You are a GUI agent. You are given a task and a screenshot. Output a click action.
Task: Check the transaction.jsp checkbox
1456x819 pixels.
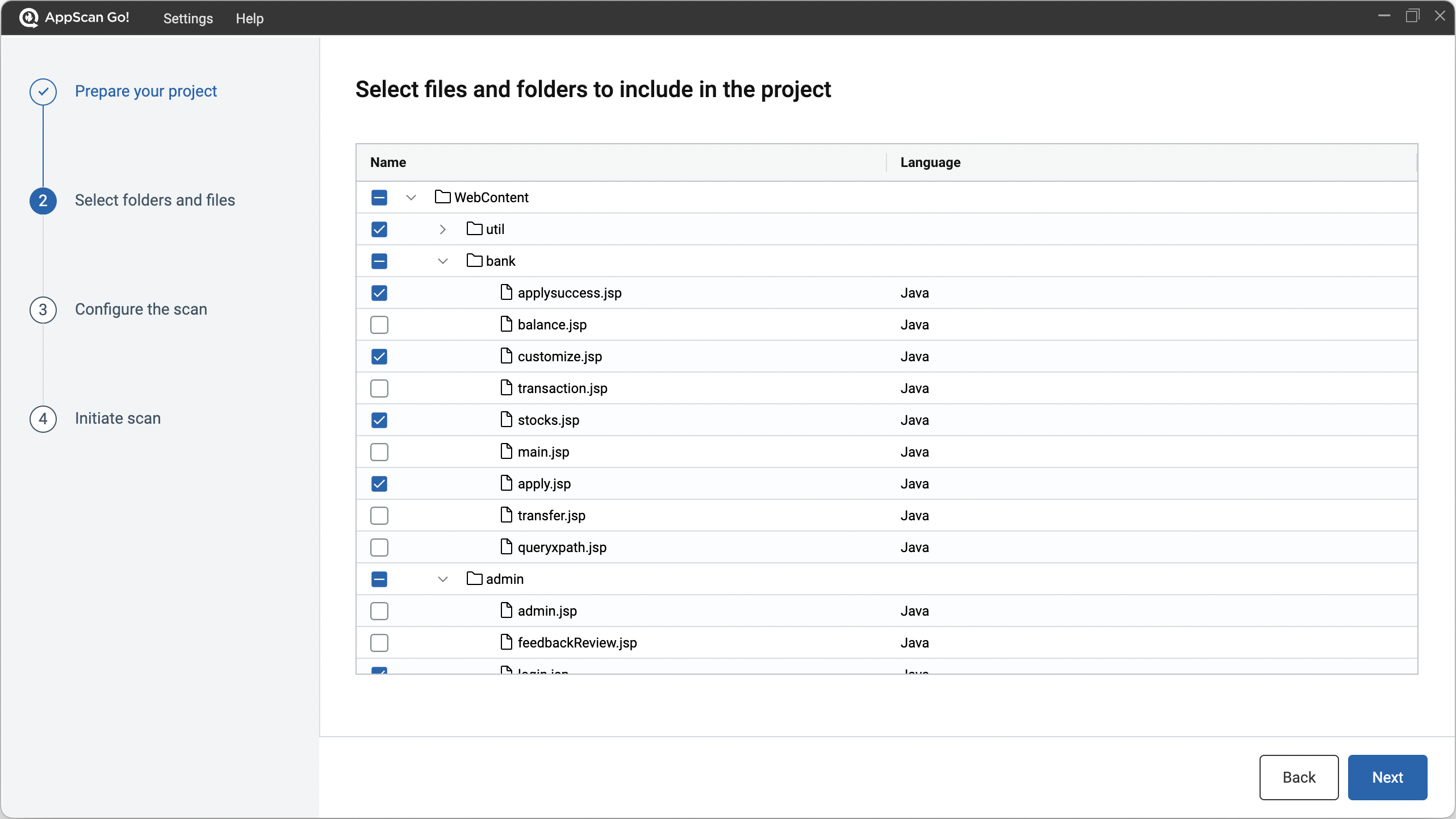click(x=379, y=388)
